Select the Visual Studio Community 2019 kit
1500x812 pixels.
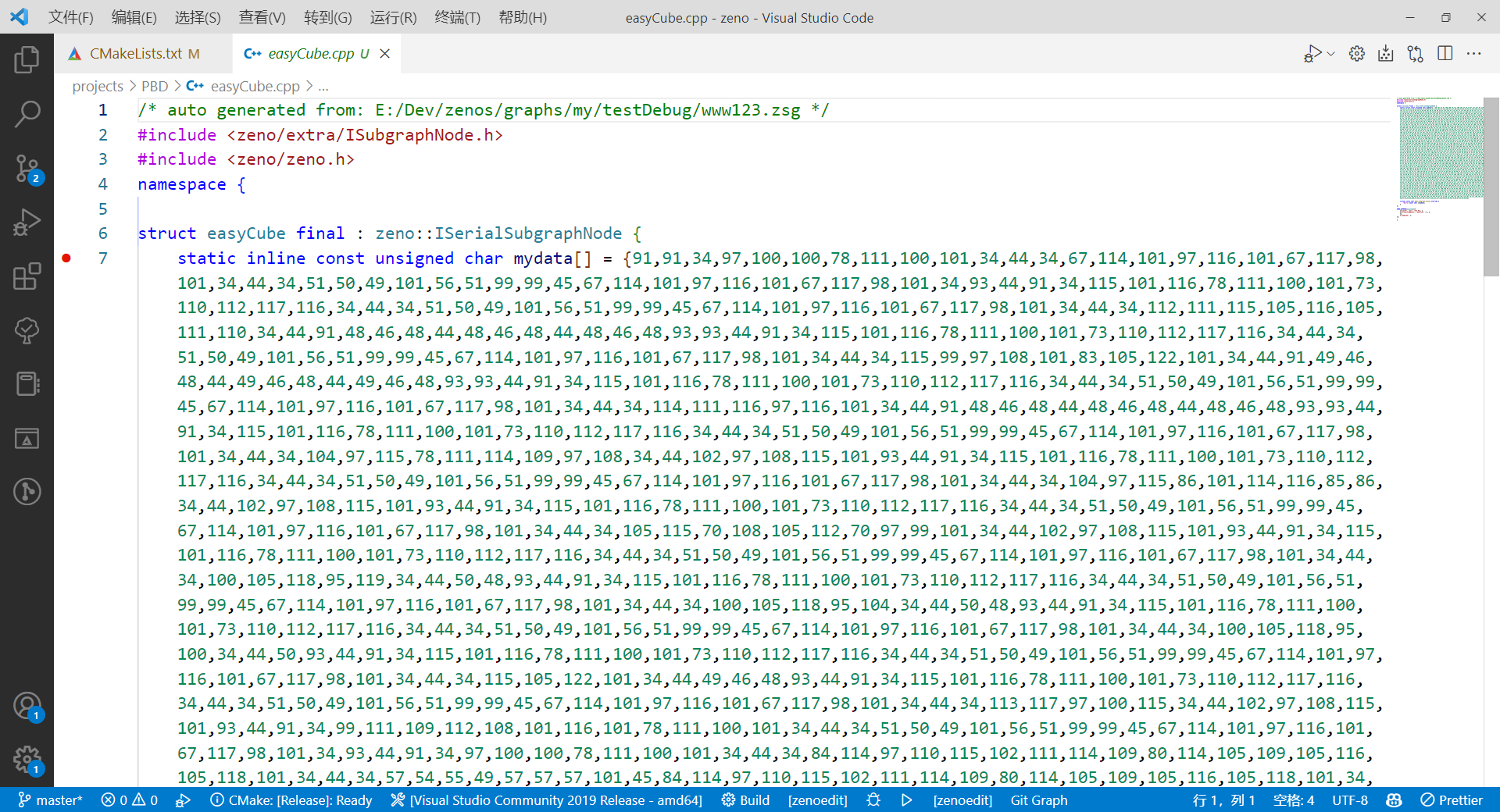pos(546,800)
